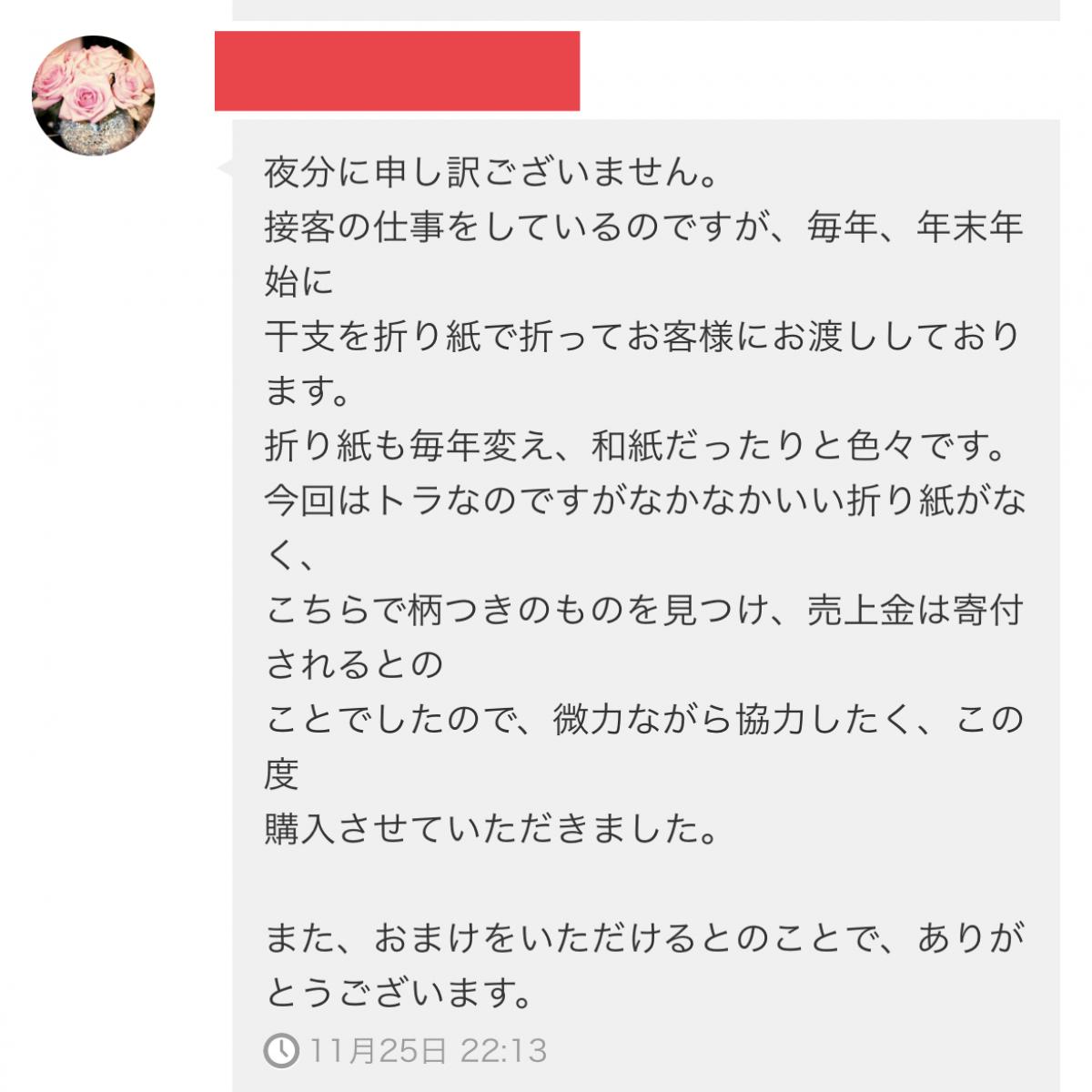This screenshot has height=1092, width=1092.
Task: Click the words 売上金は寄付 in the message
Action: pos(915,610)
